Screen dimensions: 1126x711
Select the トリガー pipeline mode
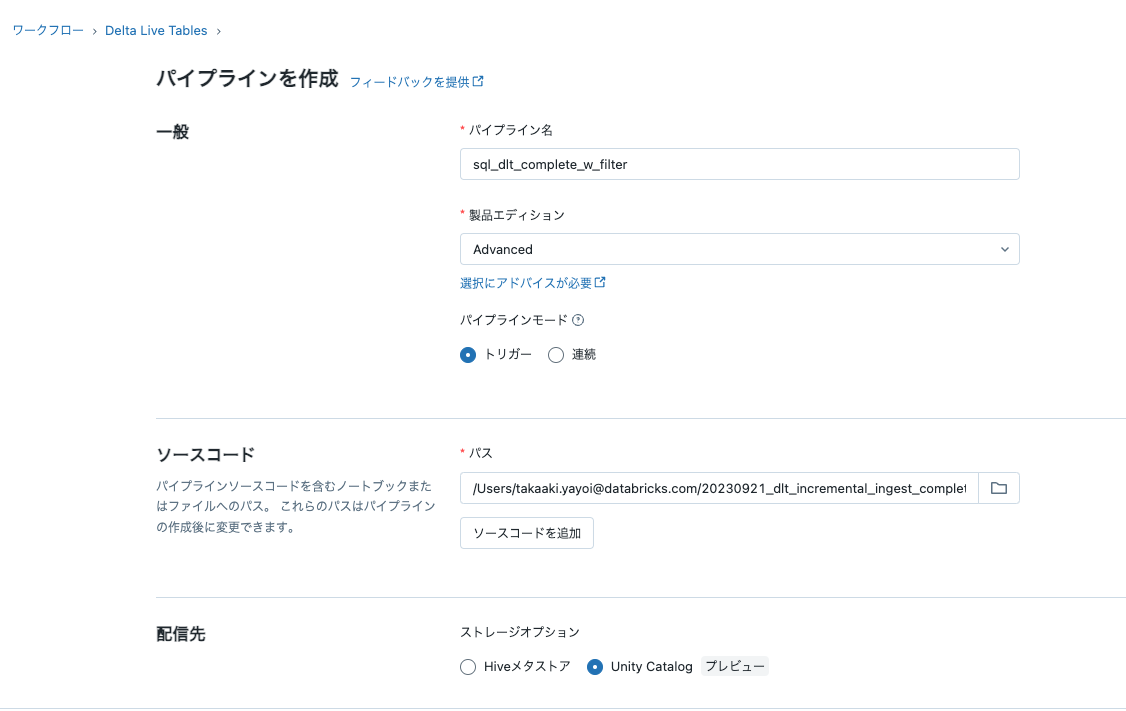pos(467,354)
